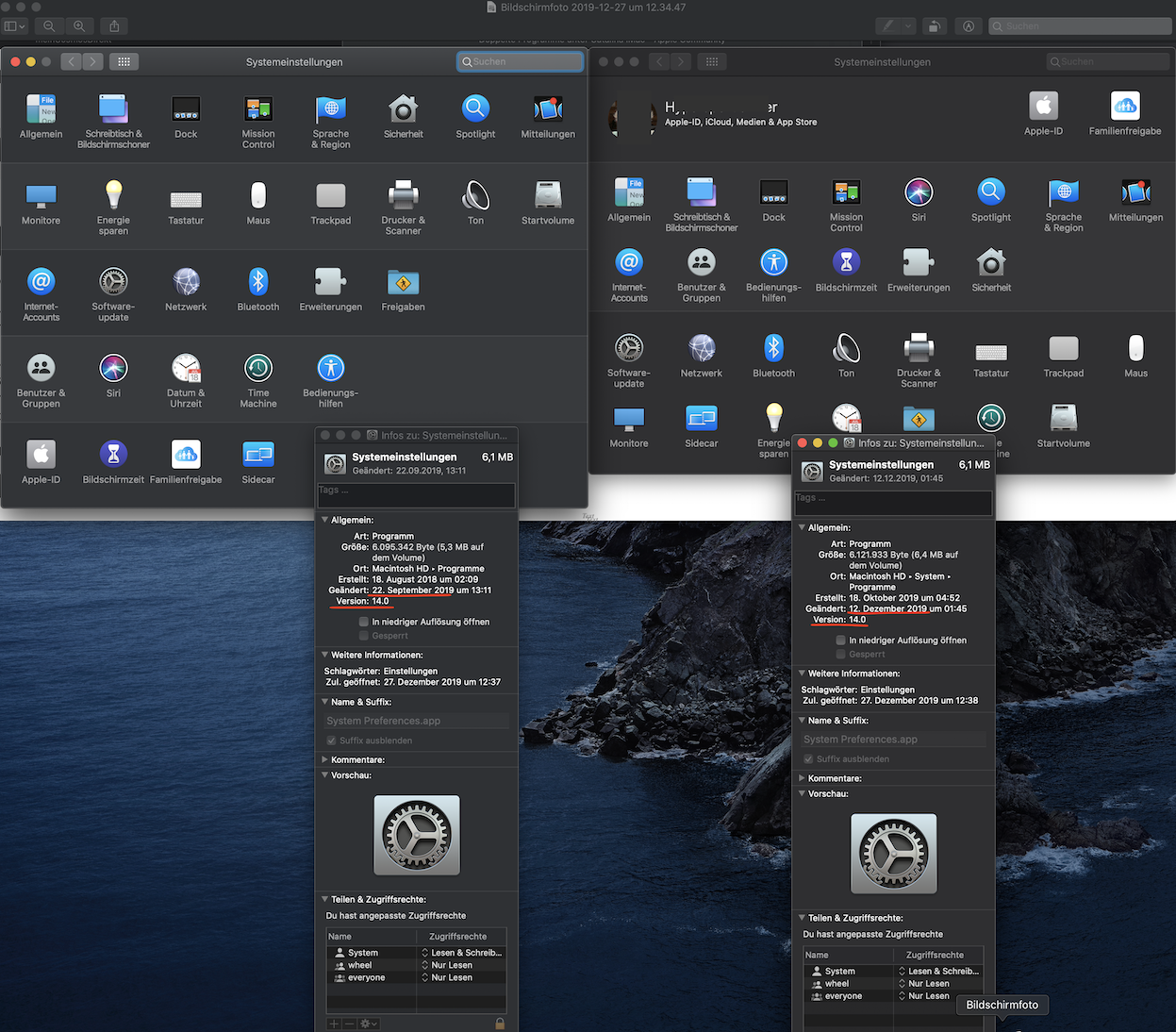Open System permission dropdown in left info panel
This screenshot has width=1176, height=1032.
[460, 953]
